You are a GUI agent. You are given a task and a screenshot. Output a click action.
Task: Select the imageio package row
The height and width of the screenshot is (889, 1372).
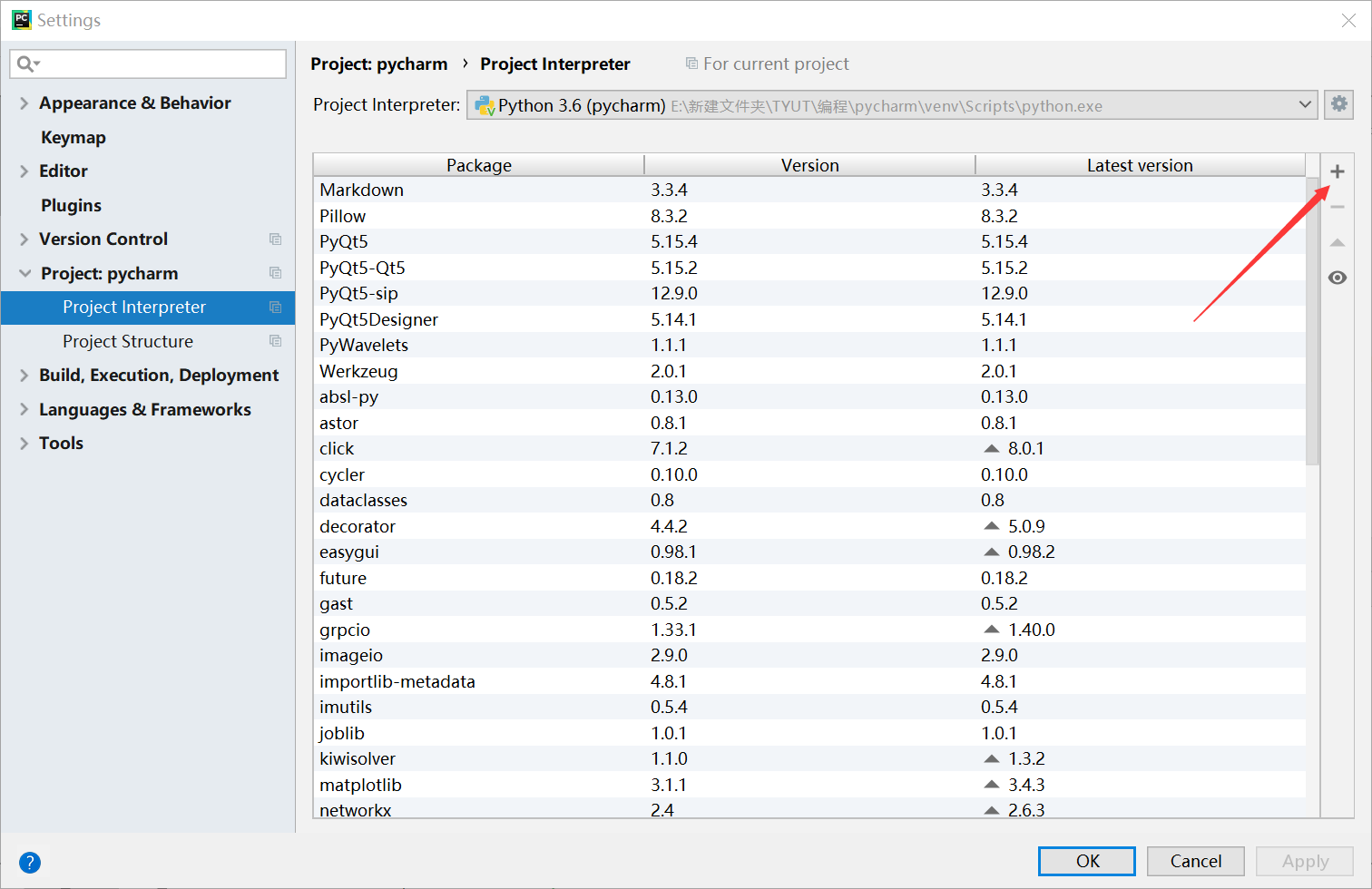point(809,655)
